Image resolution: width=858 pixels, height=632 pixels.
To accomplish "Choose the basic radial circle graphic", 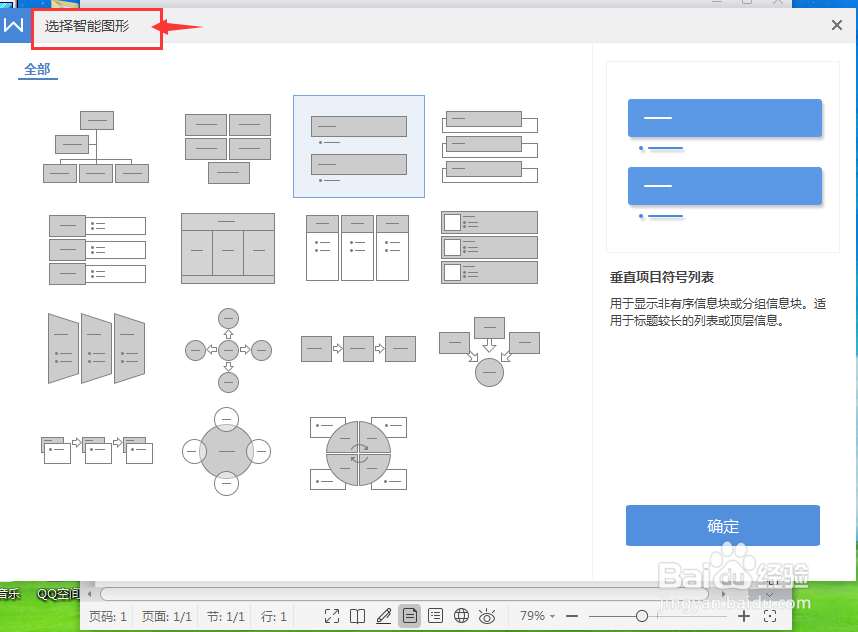I will [227, 451].
